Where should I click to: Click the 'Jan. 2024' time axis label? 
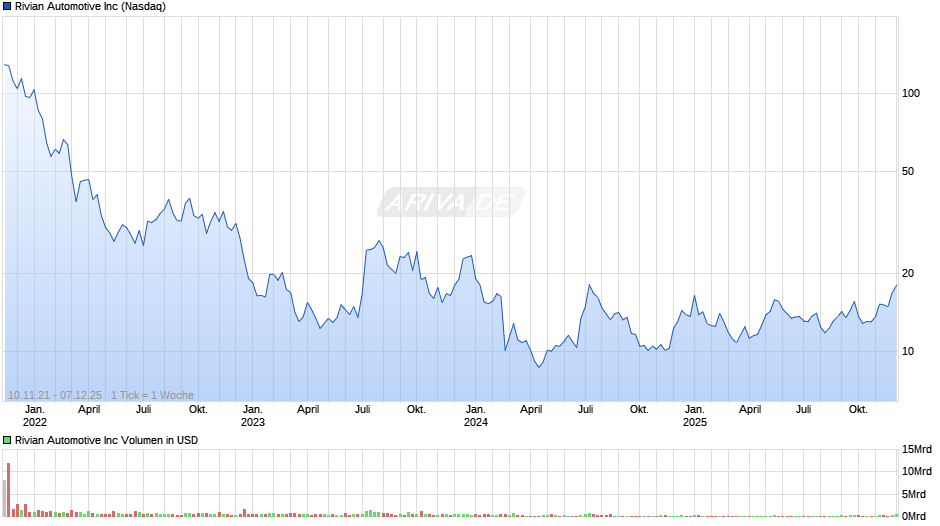tap(476, 416)
